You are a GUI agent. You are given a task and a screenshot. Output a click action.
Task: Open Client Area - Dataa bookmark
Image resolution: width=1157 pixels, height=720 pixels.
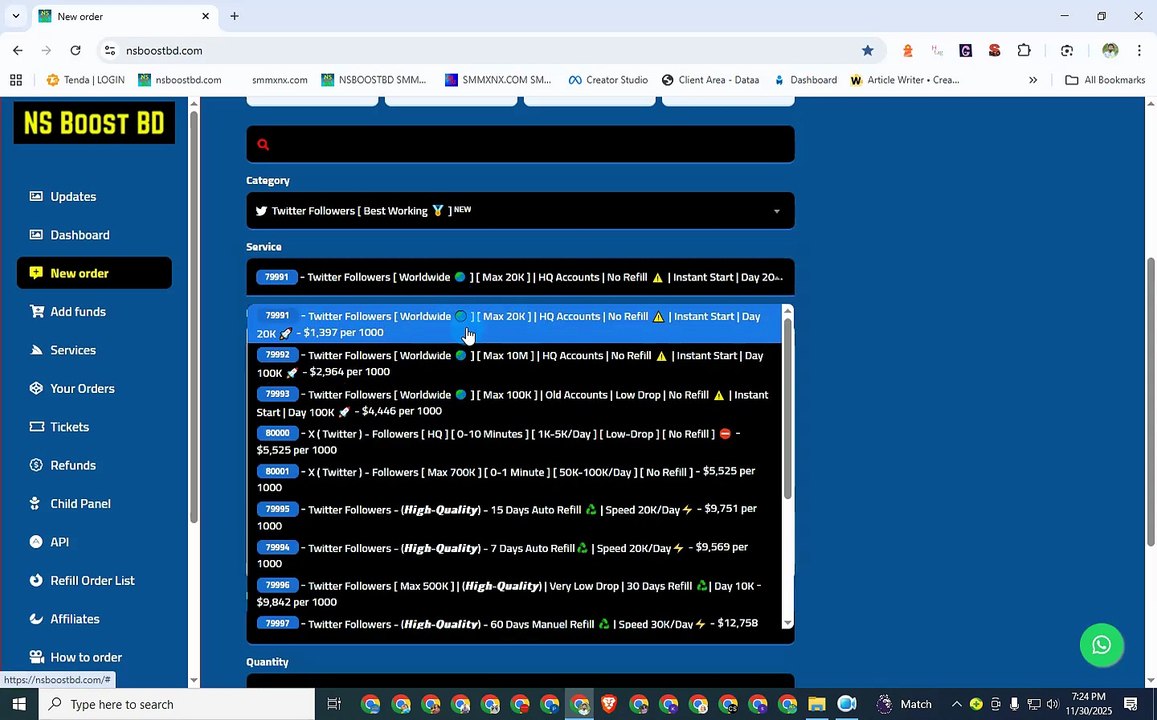[x=710, y=80]
